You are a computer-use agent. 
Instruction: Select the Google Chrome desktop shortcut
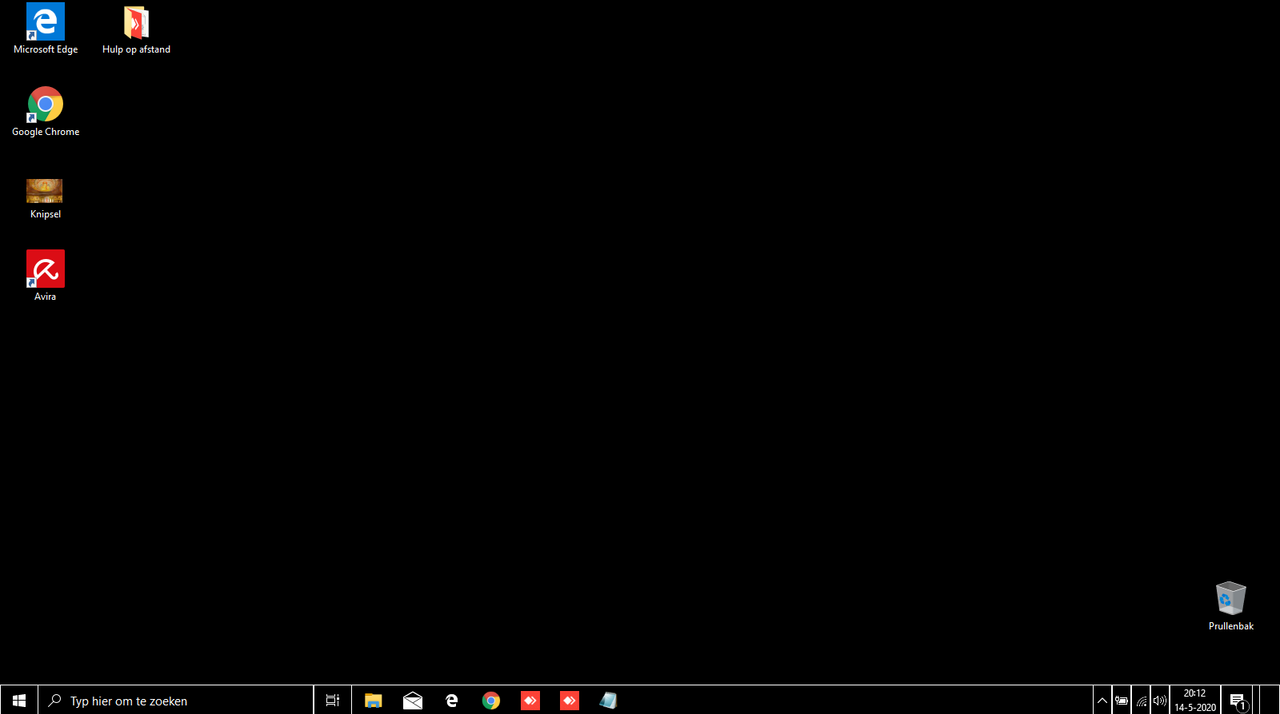[x=45, y=112]
